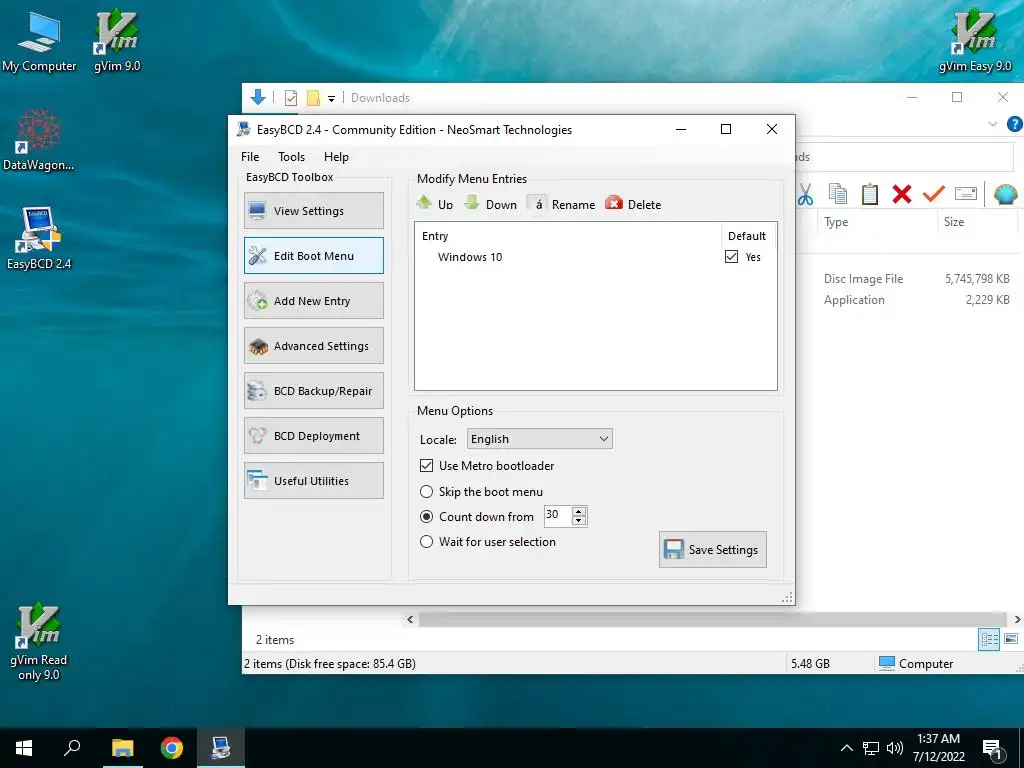Toggle Windows 10 Default checkbox
Image resolution: width=1024 pixels, height=768 pixels.
point(731,257)
